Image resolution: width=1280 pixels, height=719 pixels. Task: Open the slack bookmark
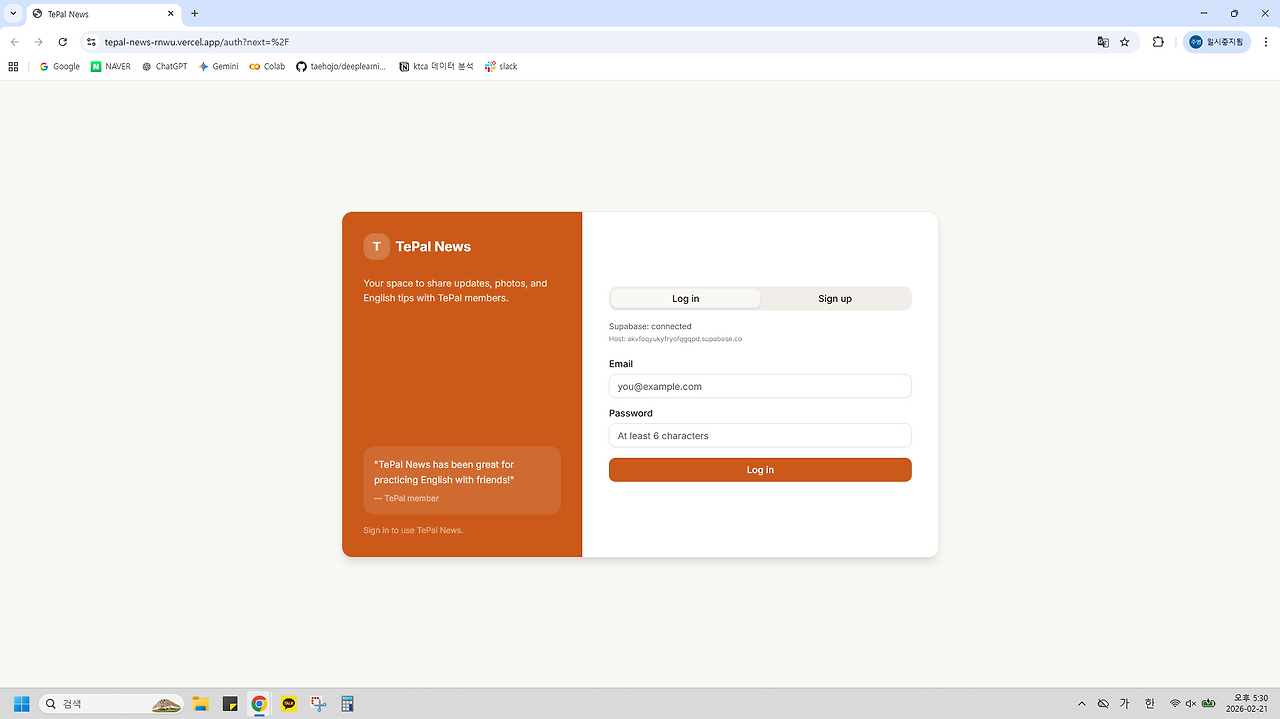point(502,66)
